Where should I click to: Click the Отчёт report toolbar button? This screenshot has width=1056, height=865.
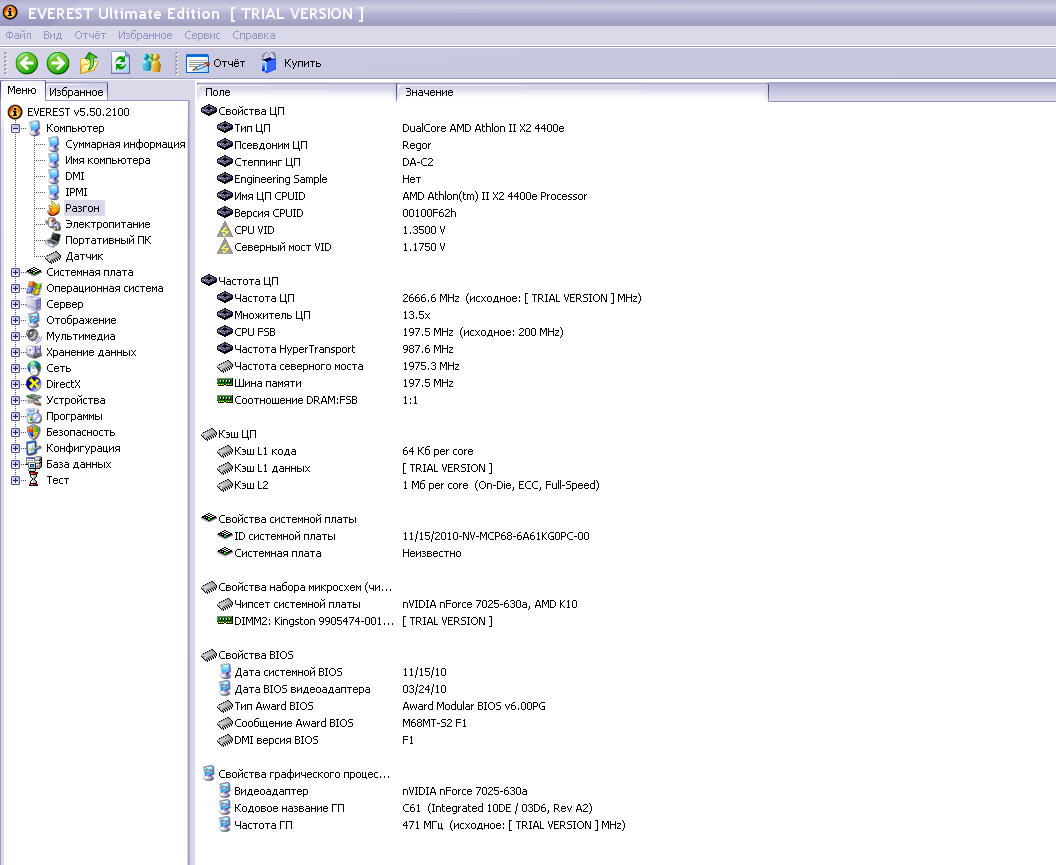216,63
